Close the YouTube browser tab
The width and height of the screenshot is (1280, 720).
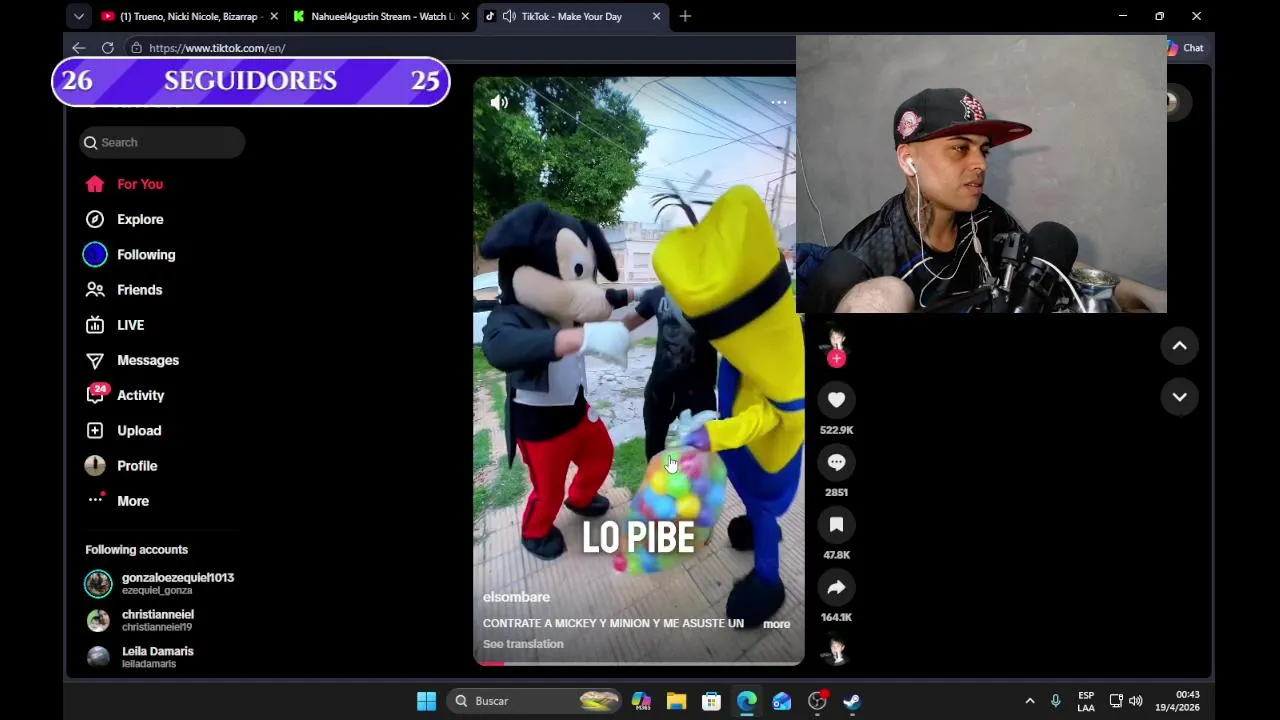(274, 16)
